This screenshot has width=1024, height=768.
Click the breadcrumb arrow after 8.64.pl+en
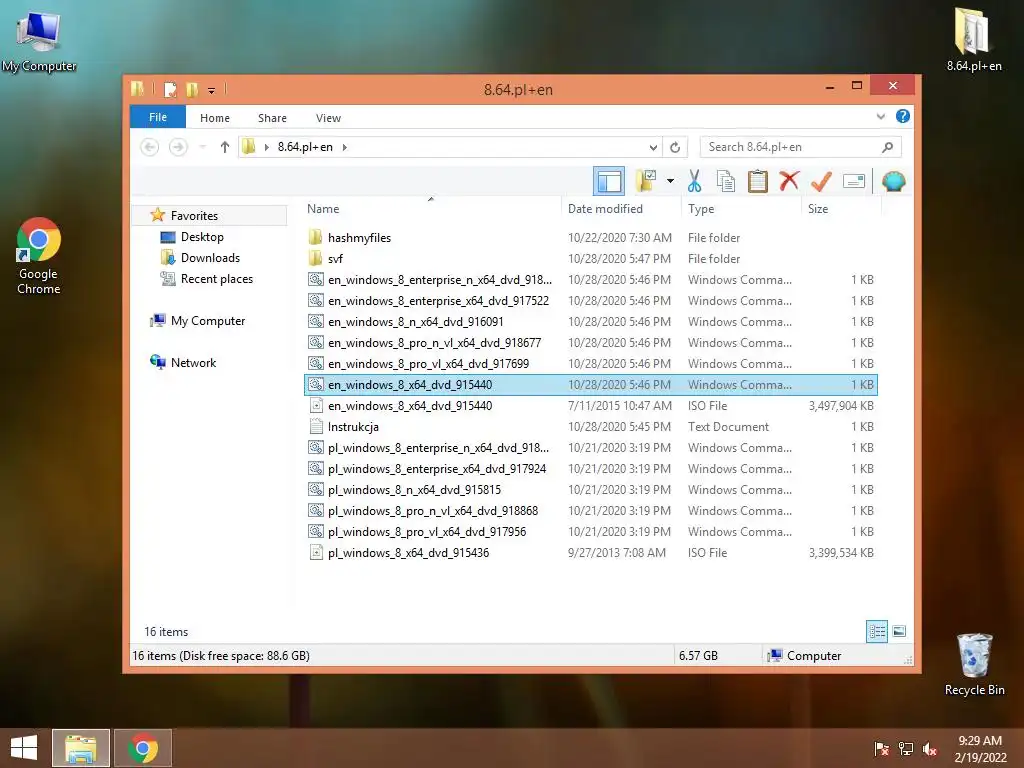(344, 147)
